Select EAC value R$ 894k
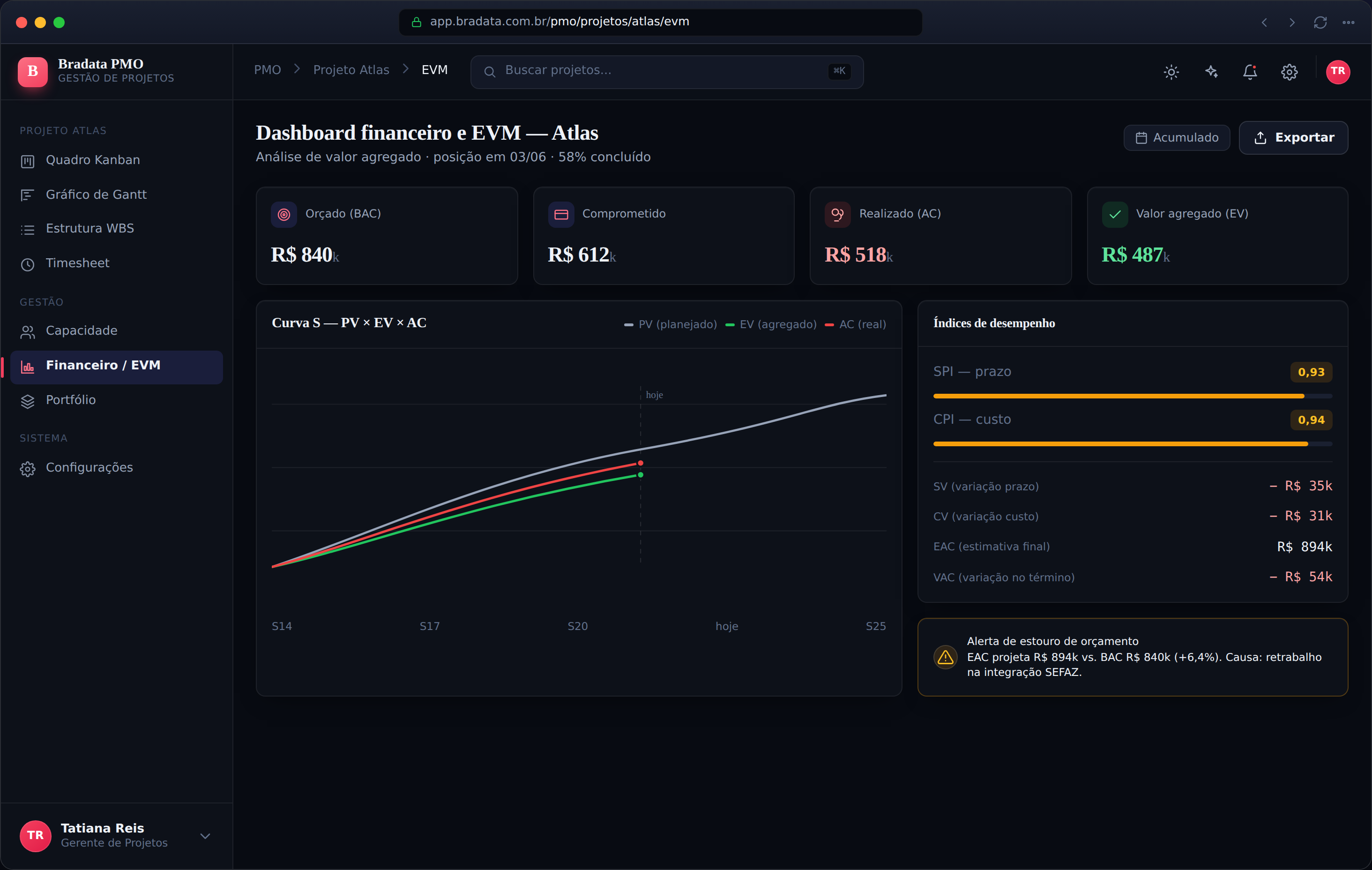 (x=1305, y=547)
